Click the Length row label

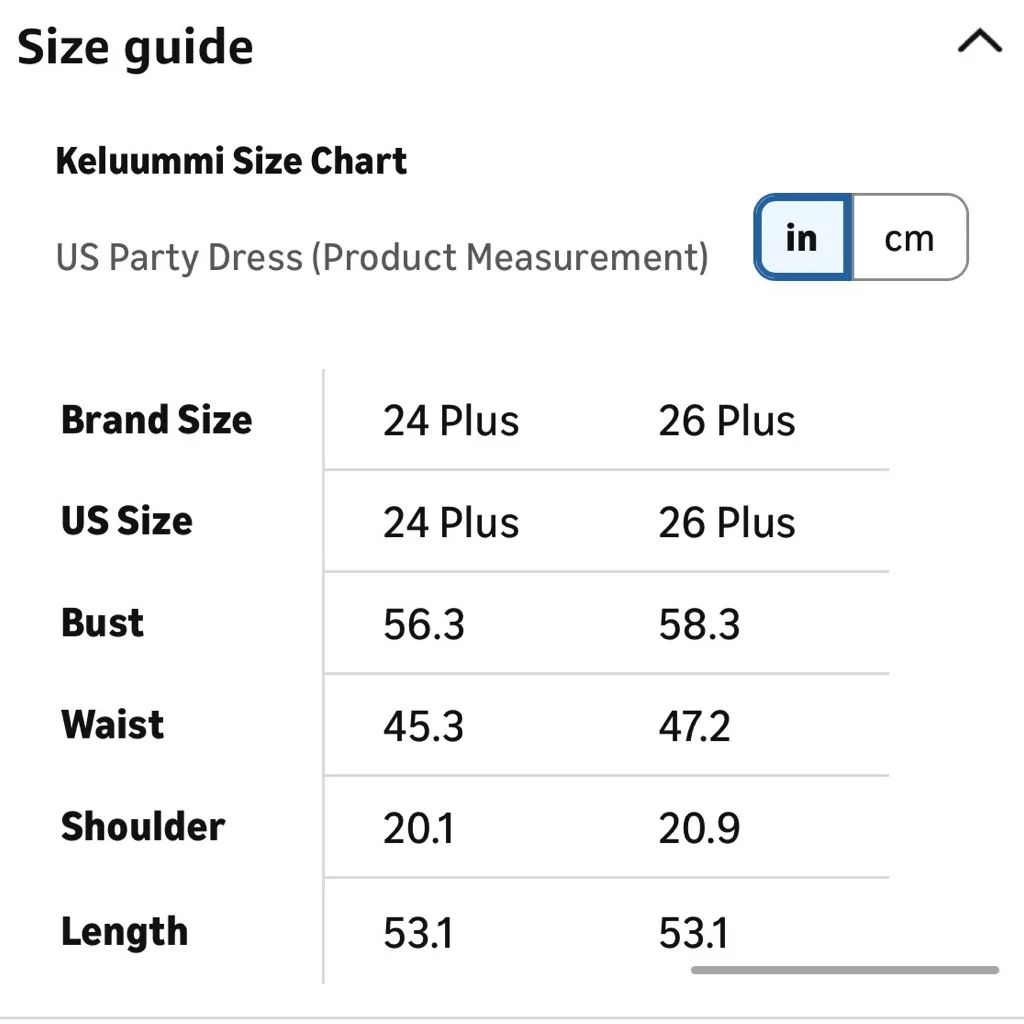(x=125, y=932)
